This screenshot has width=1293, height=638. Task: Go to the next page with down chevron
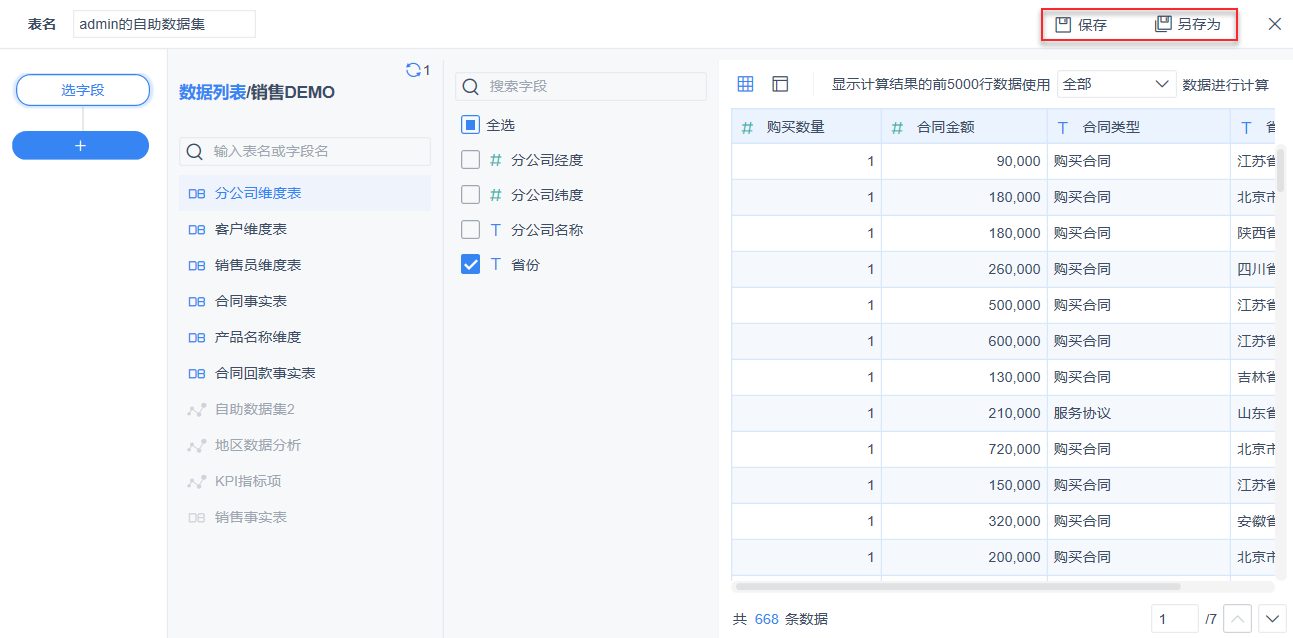click(x=1272, y=619)
